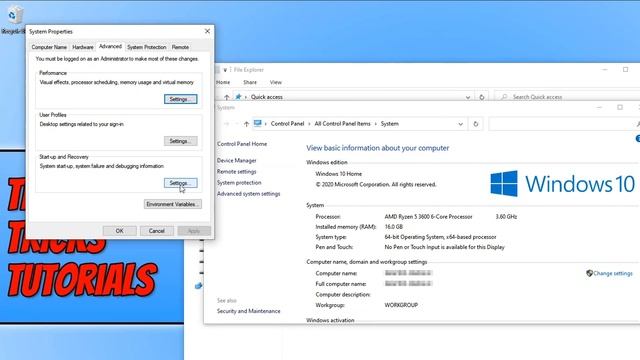Screen dimensions: 640x360
Task: Go up one level in System window
Action: 246,124
